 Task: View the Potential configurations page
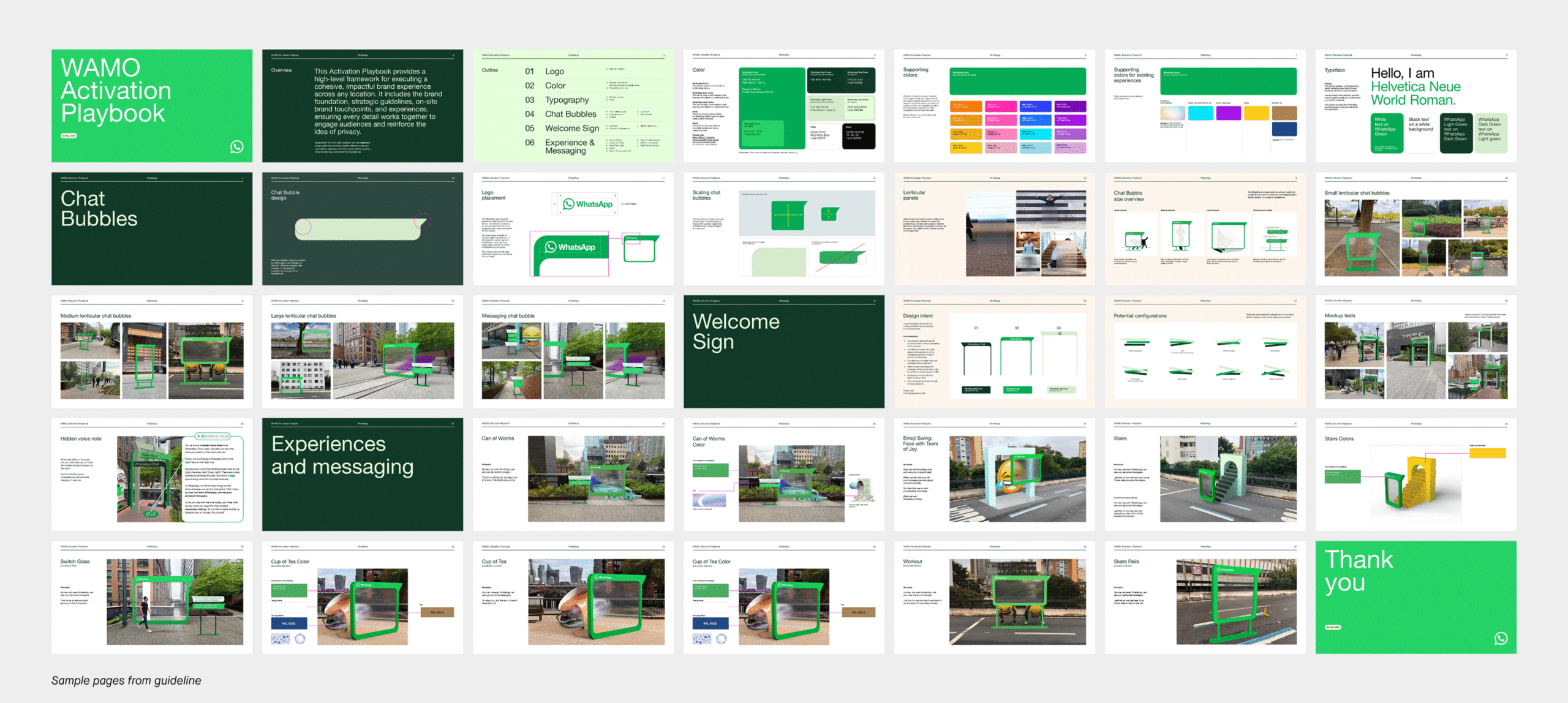pyautogui.click(x=1205, y=351)
